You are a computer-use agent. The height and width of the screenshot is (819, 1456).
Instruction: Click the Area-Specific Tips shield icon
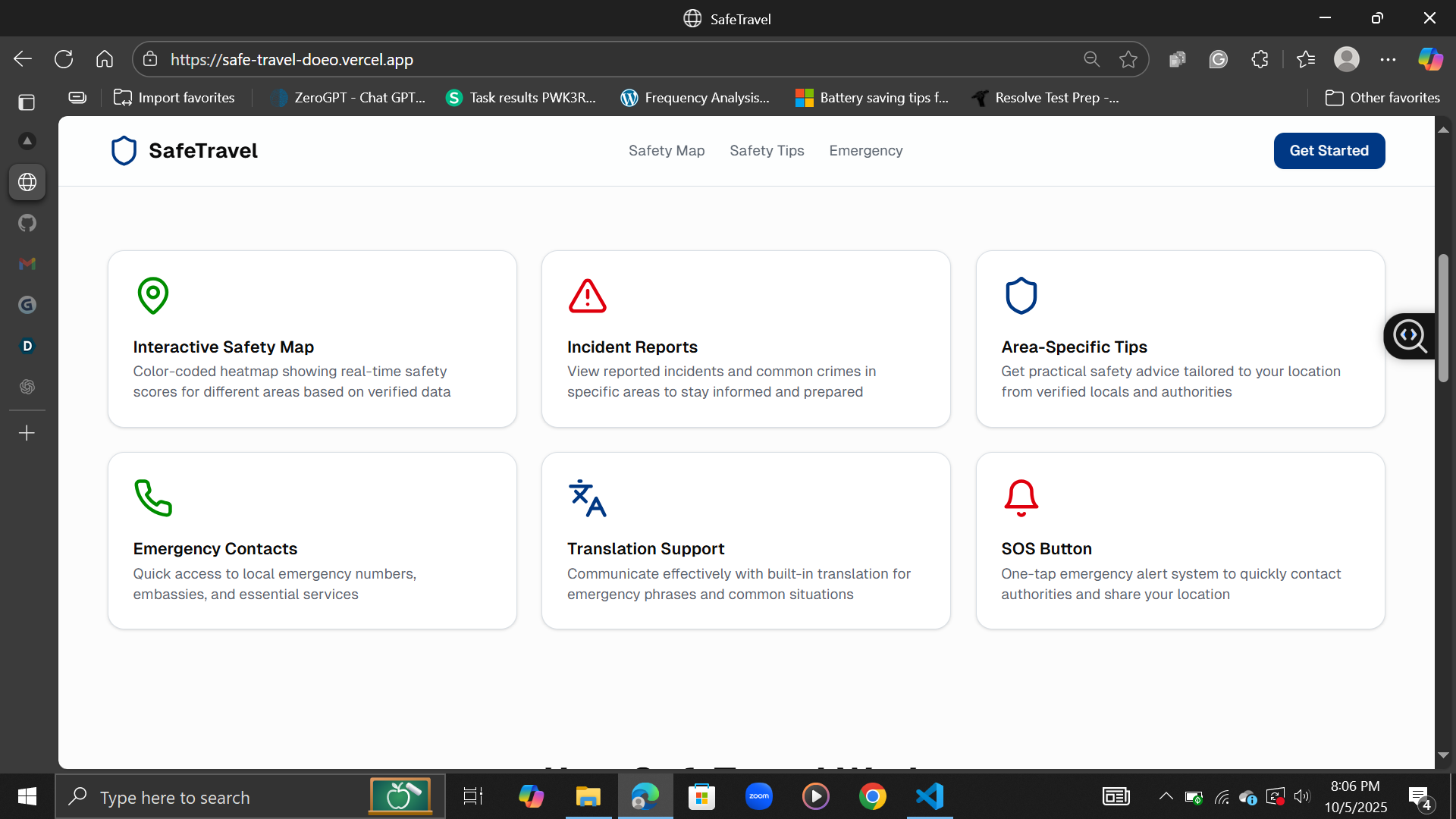point(1021,296)
